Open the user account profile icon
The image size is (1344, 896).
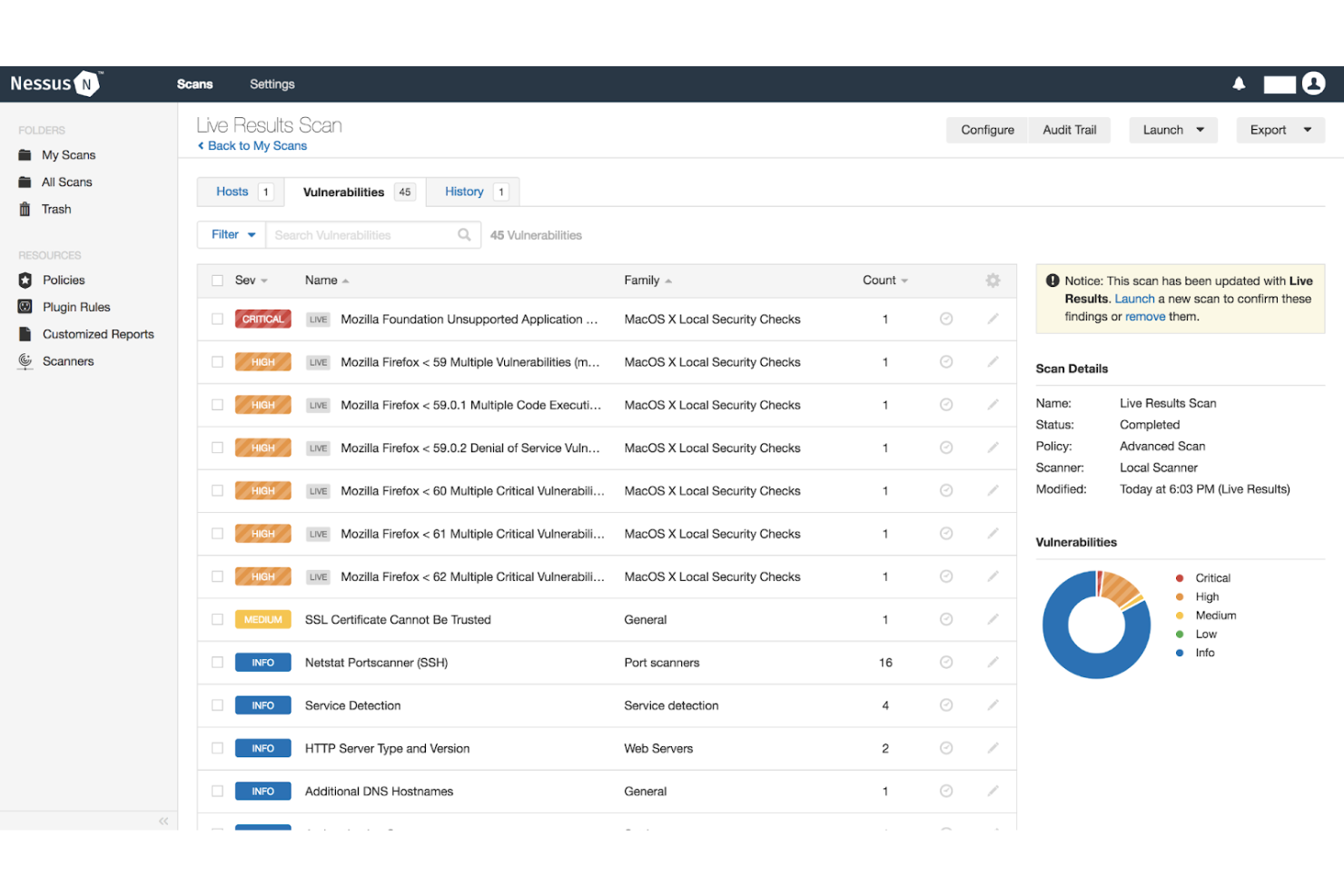click(1313, 84)
